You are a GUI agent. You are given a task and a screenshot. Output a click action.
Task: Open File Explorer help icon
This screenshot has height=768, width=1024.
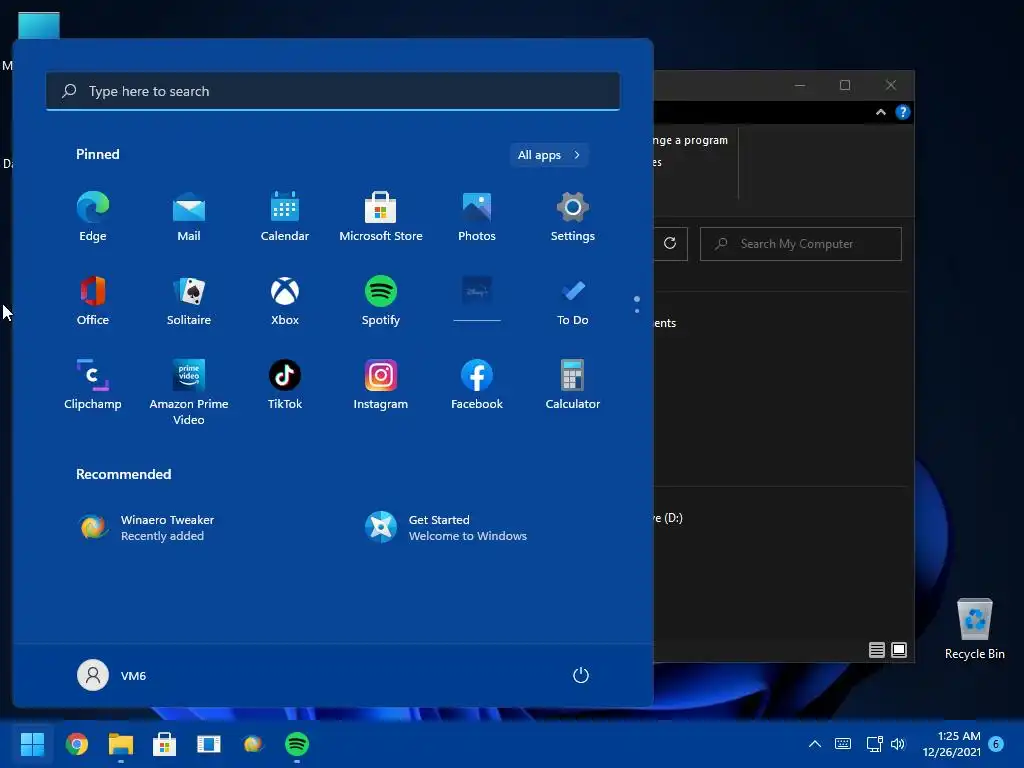click(903, 112)
